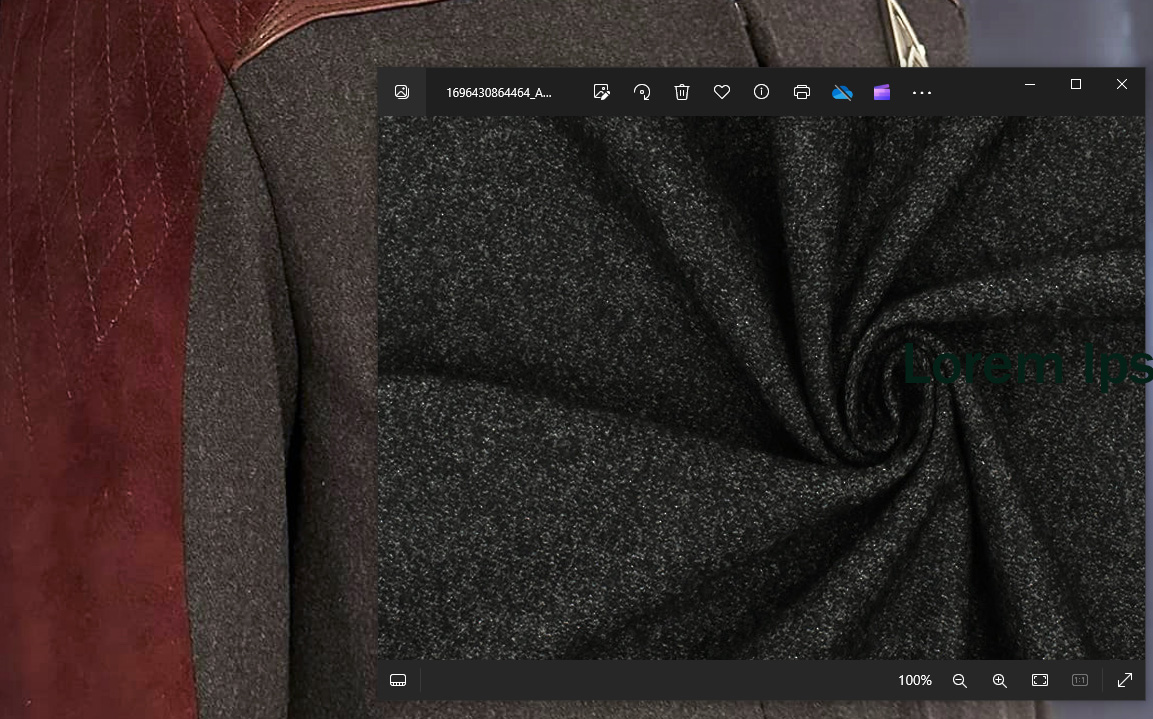Open Clipchamp video editor icon

tap(882, 92)
